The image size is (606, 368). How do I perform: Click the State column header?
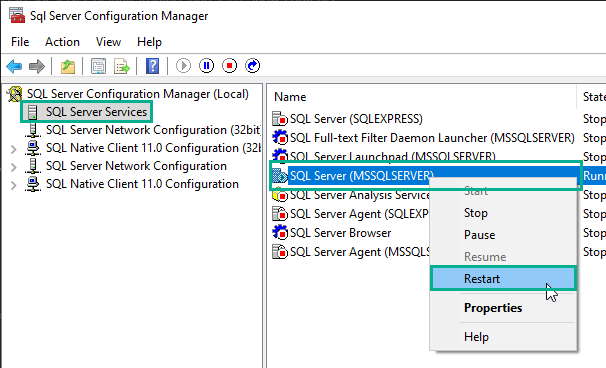[x=593, y=97]
